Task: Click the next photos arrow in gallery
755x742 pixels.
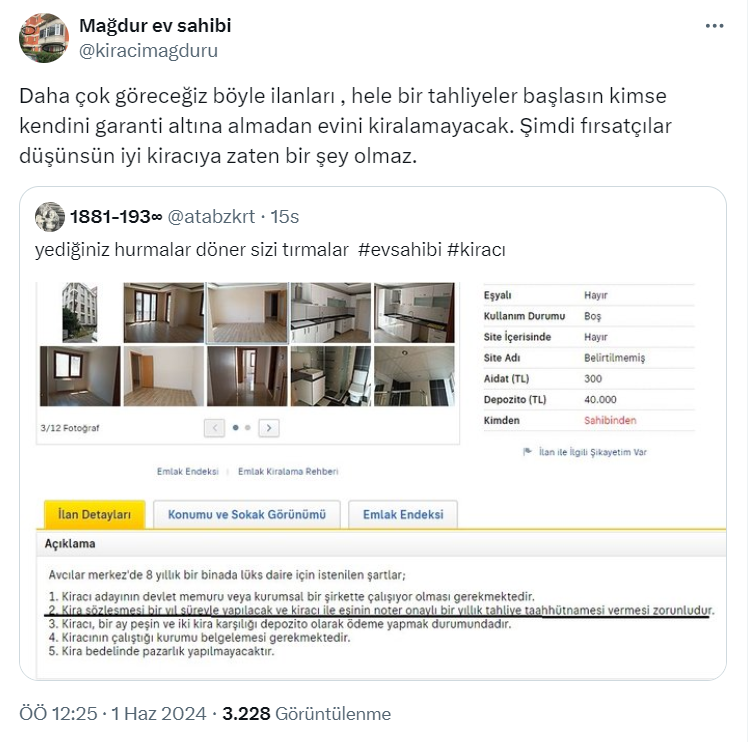Action: click(269, 428)
